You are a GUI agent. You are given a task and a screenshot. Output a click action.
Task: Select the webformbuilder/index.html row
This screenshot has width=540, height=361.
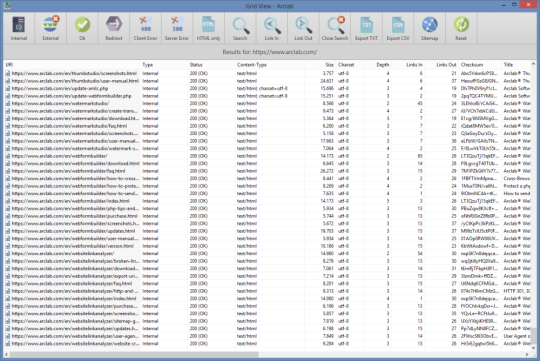tap(267, 201)
